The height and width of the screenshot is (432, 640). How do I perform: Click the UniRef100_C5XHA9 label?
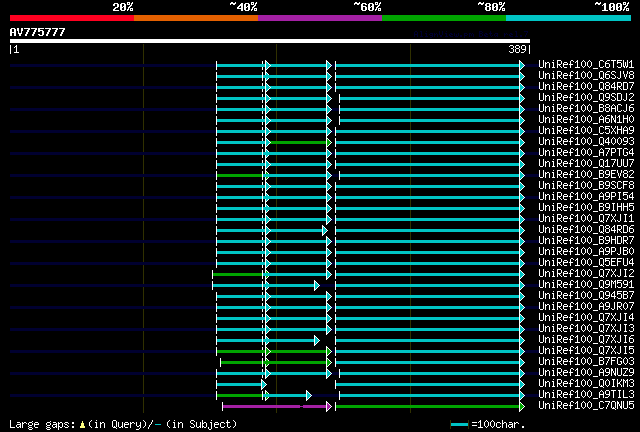click(x=586, y=131)
